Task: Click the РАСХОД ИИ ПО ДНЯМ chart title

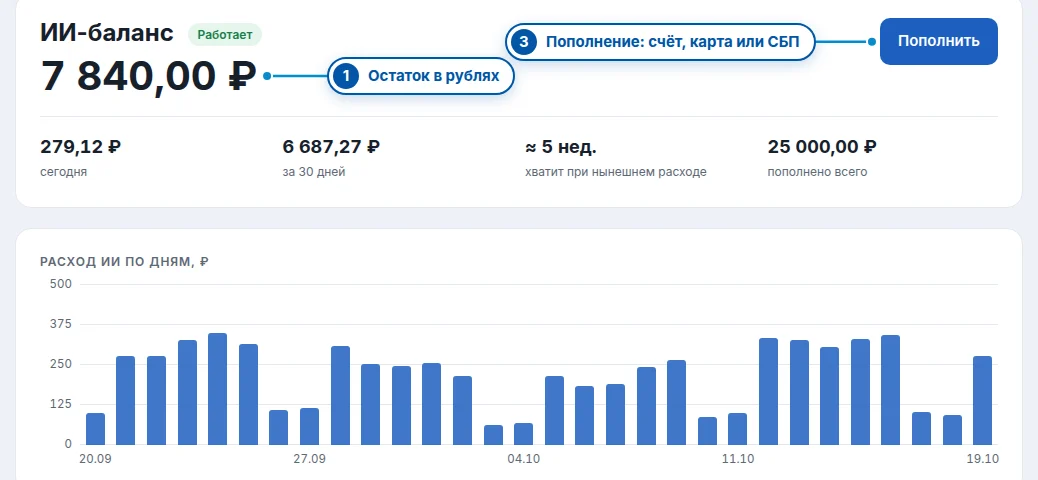Action: click(124, 262)
